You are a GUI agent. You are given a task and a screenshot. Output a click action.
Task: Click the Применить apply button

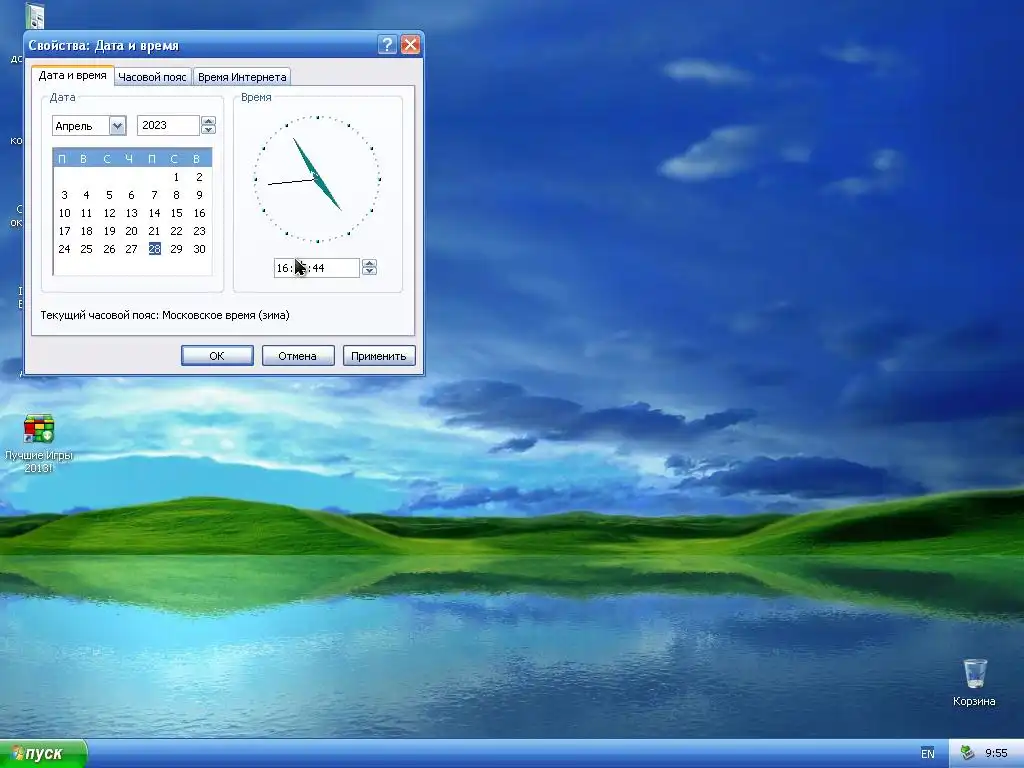tap(379, 356)
